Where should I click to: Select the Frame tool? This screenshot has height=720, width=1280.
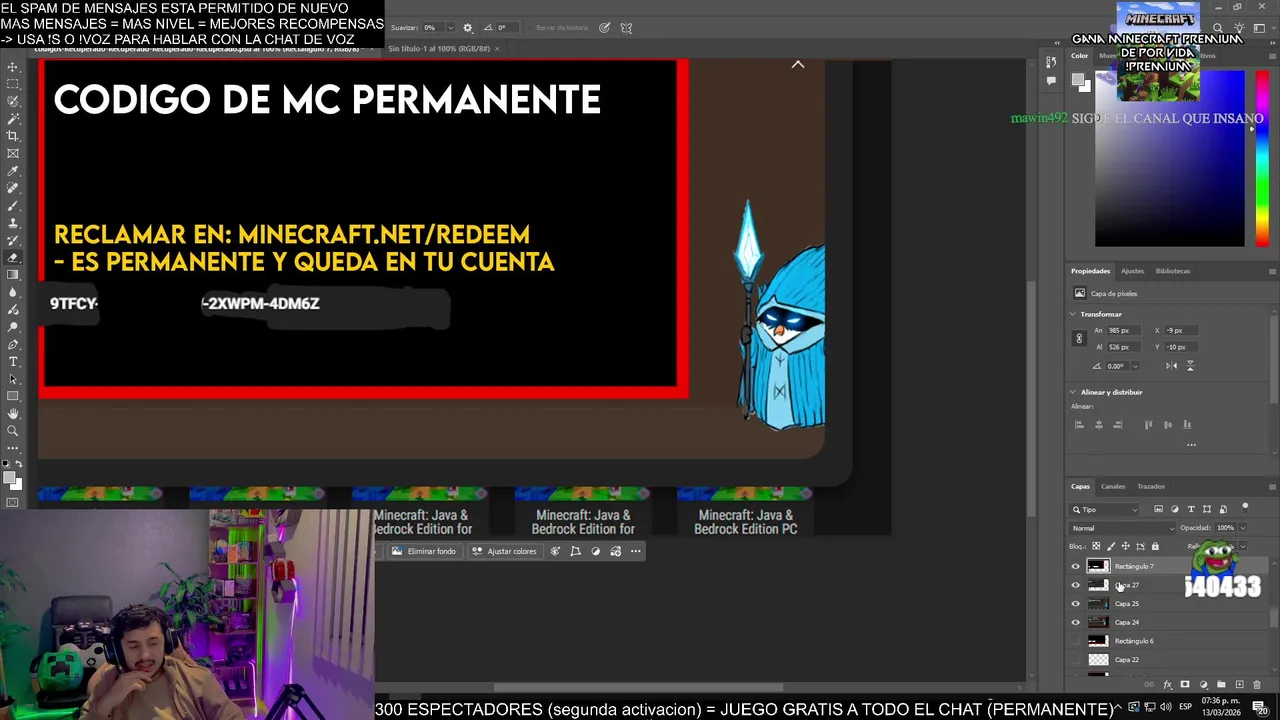(13, 153)
